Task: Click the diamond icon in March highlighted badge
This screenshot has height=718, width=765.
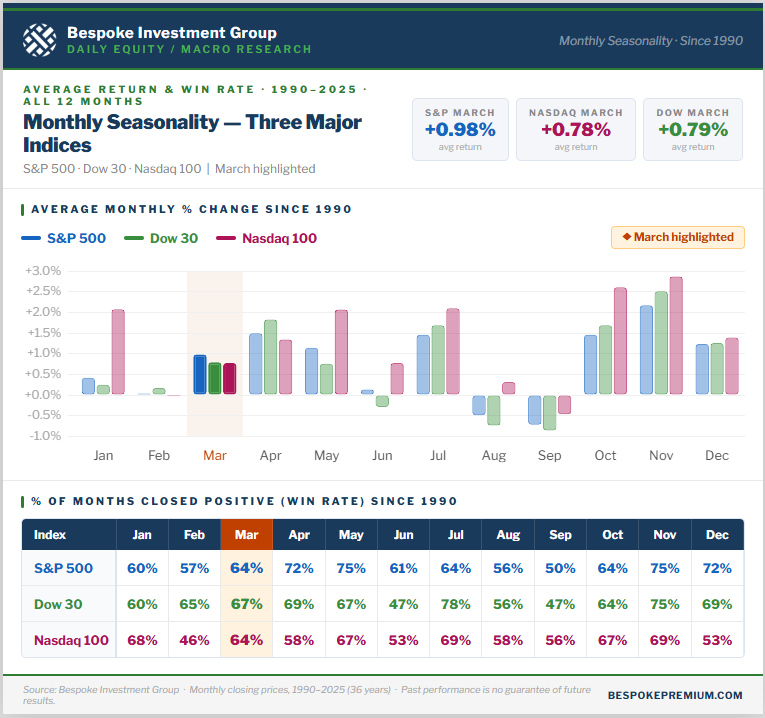Action: coord(626,238)
